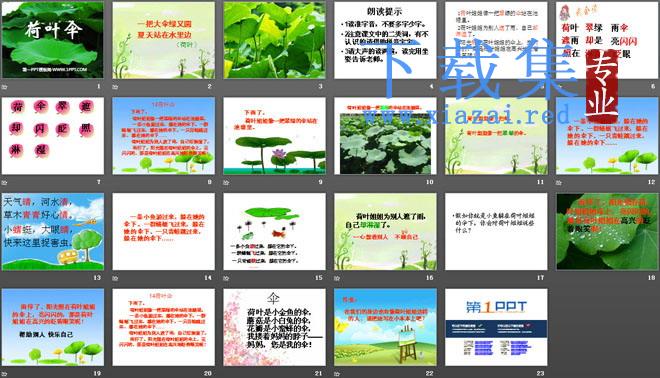This screenshot has height=378, width=660.
Task: Select slide 13 with school bus illustration
Action: tap(53, 232)
